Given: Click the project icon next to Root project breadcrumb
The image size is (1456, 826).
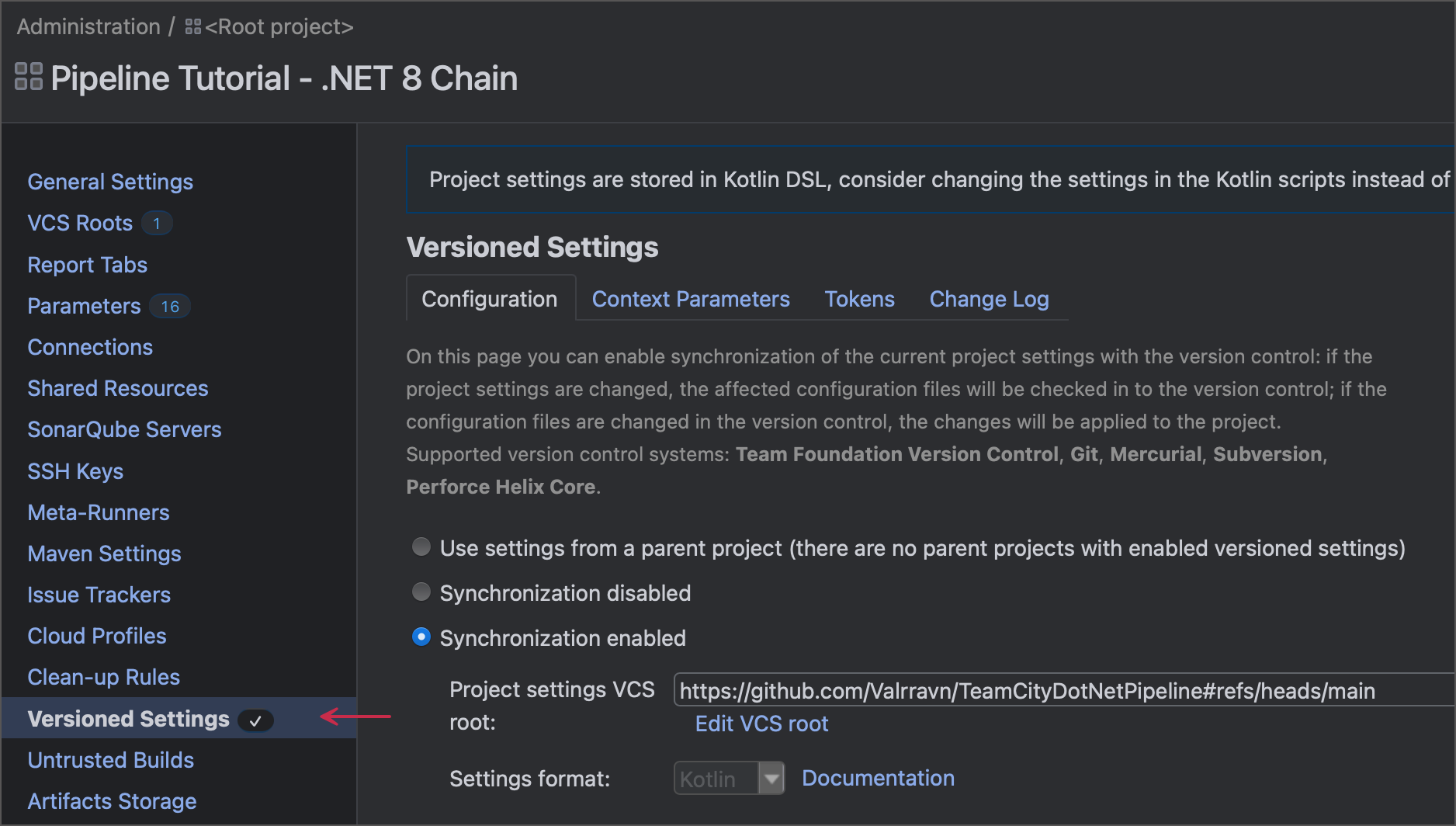Looking at the screenshot, I should click(x=192, y=25).
